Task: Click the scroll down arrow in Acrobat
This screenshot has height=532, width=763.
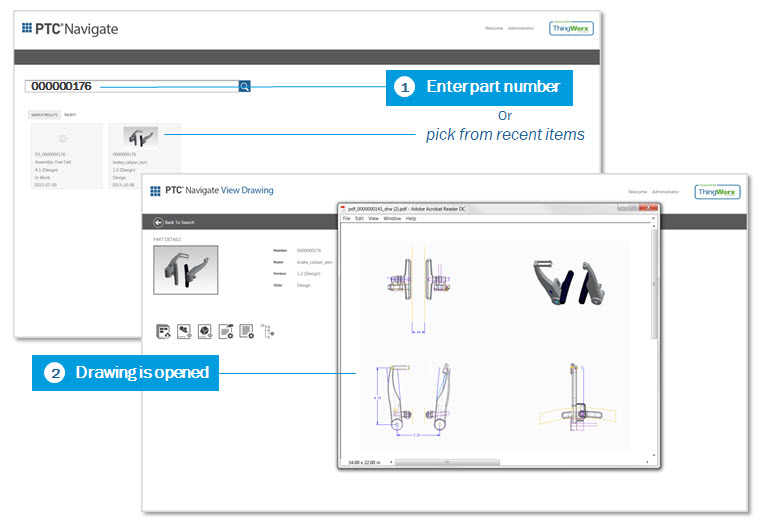Action: click(x=654, y=456)
